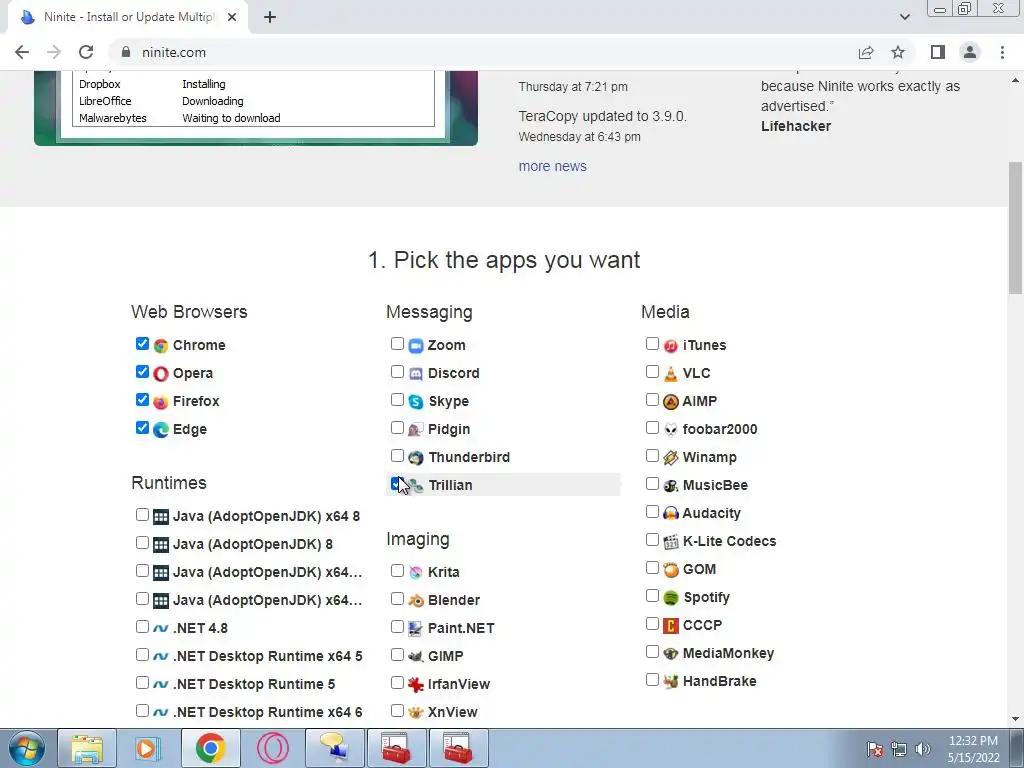Screen dimensions: 1024x768
Task: Click the scrollbar down arrow
Action: click(1016, 720)
